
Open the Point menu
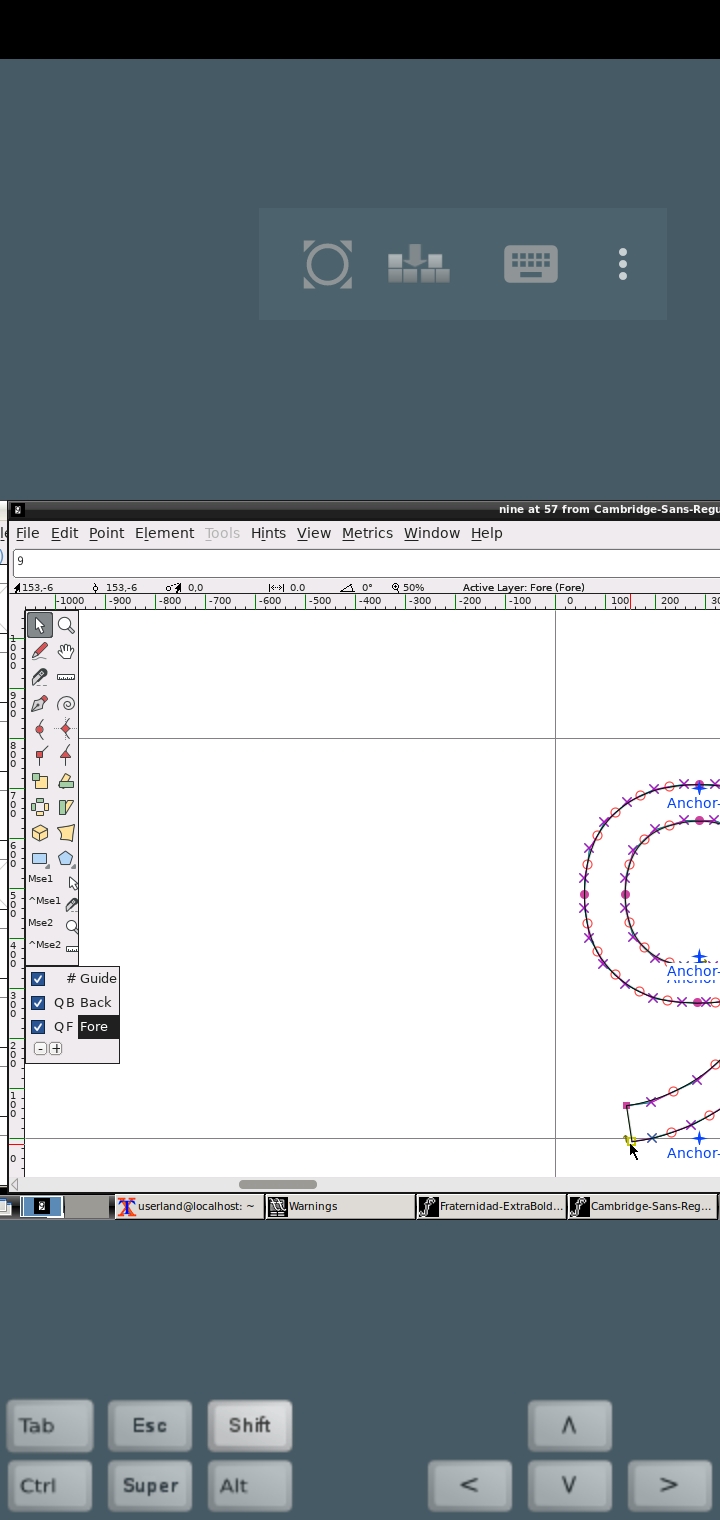pos(106,533)
